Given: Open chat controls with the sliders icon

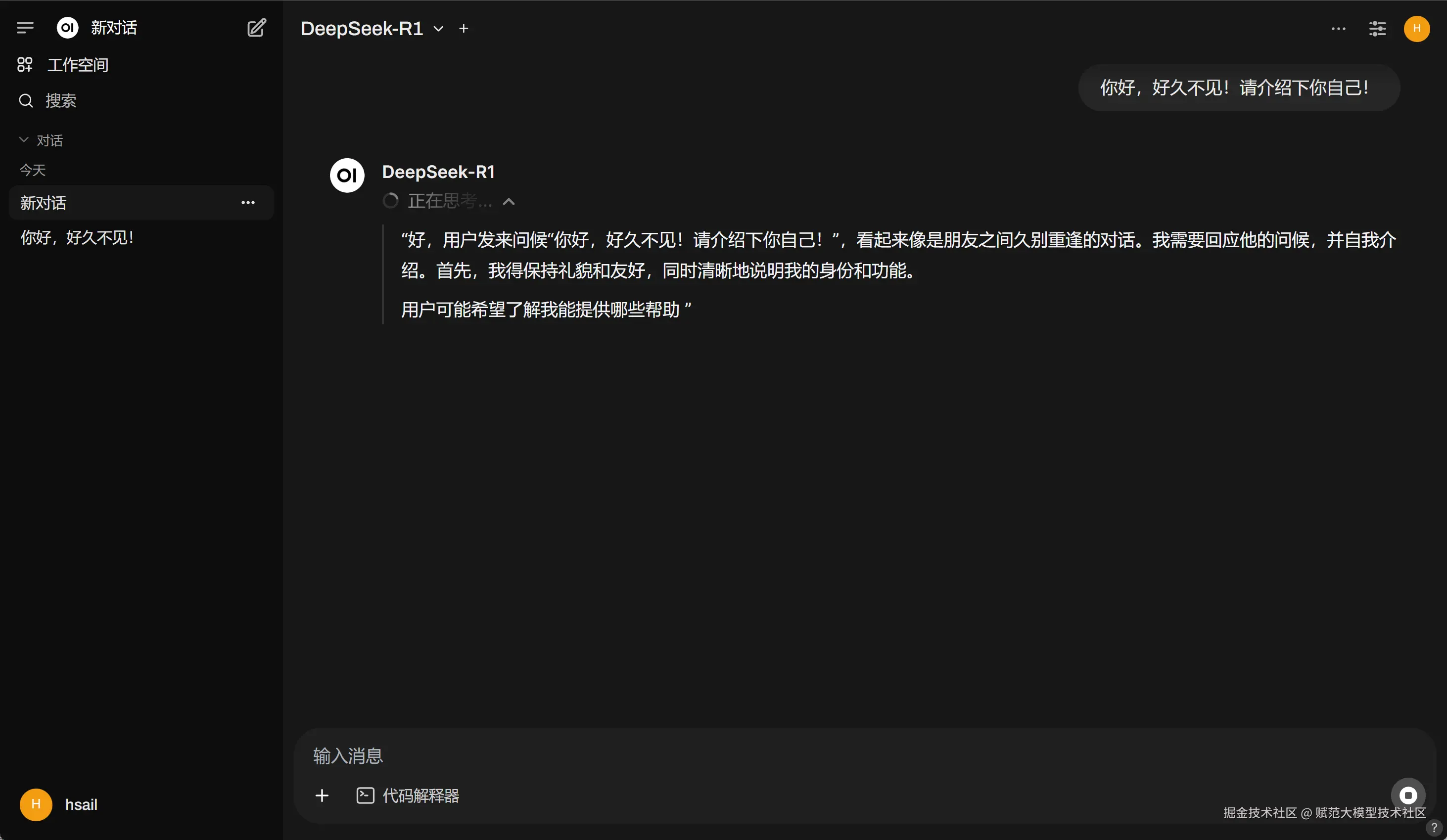Looking at the screenshot, I should (x=1378, y=29).
